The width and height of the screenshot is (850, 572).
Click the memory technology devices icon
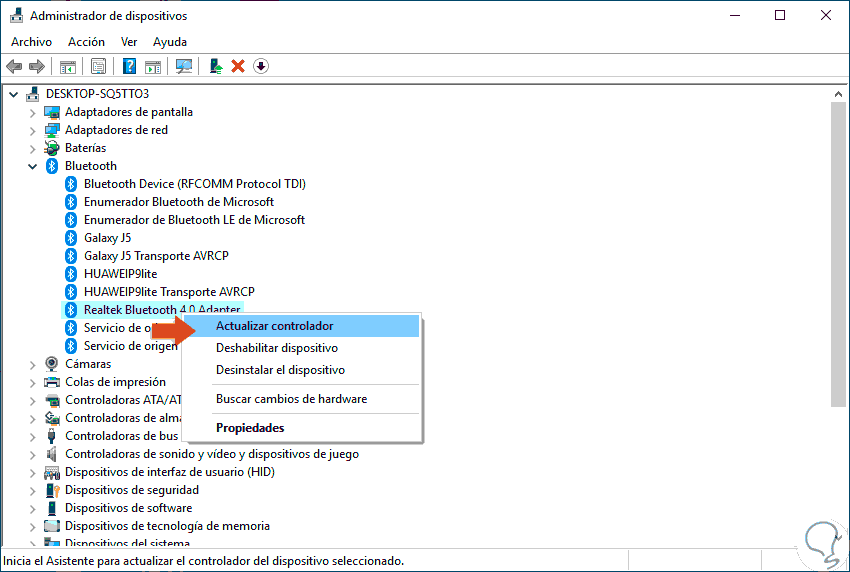(51, 526)
